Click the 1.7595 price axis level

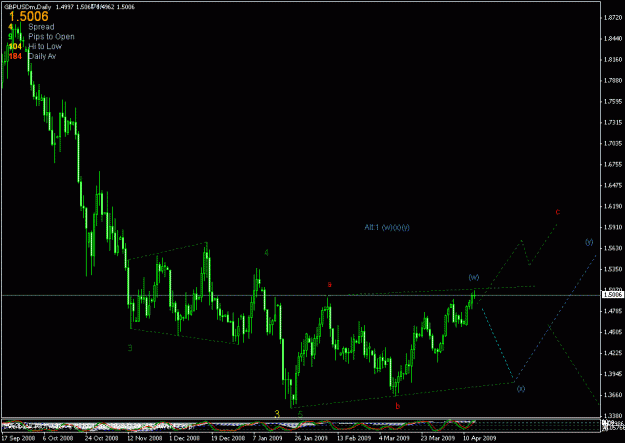pos(613,102)
